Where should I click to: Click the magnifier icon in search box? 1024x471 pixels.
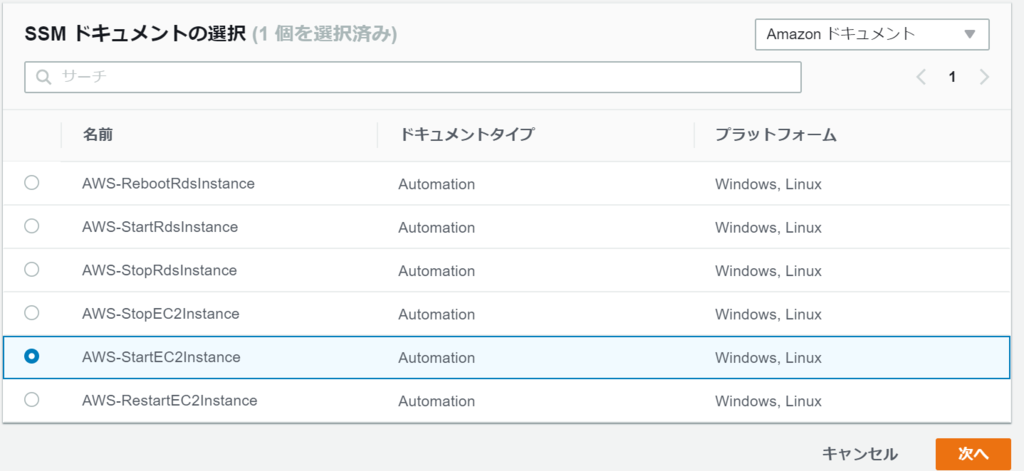click(43, 77)
